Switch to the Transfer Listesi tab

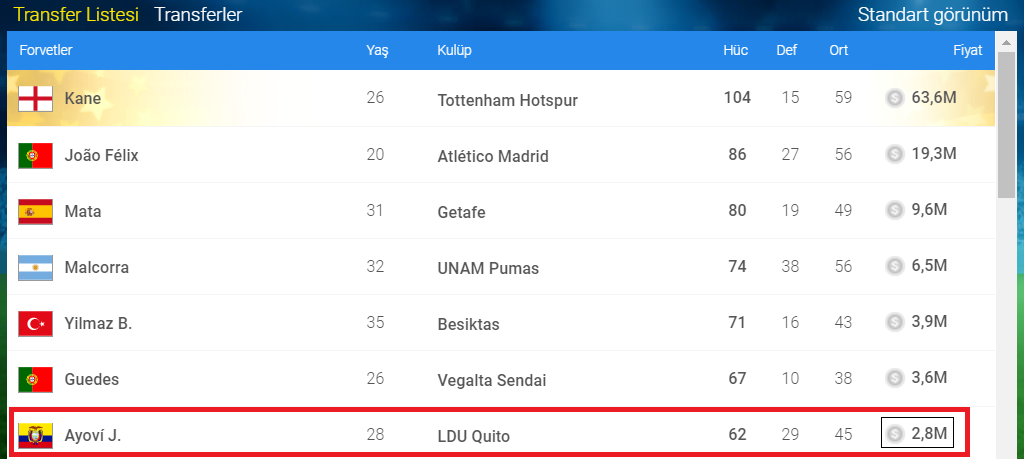tap(76, 15)
